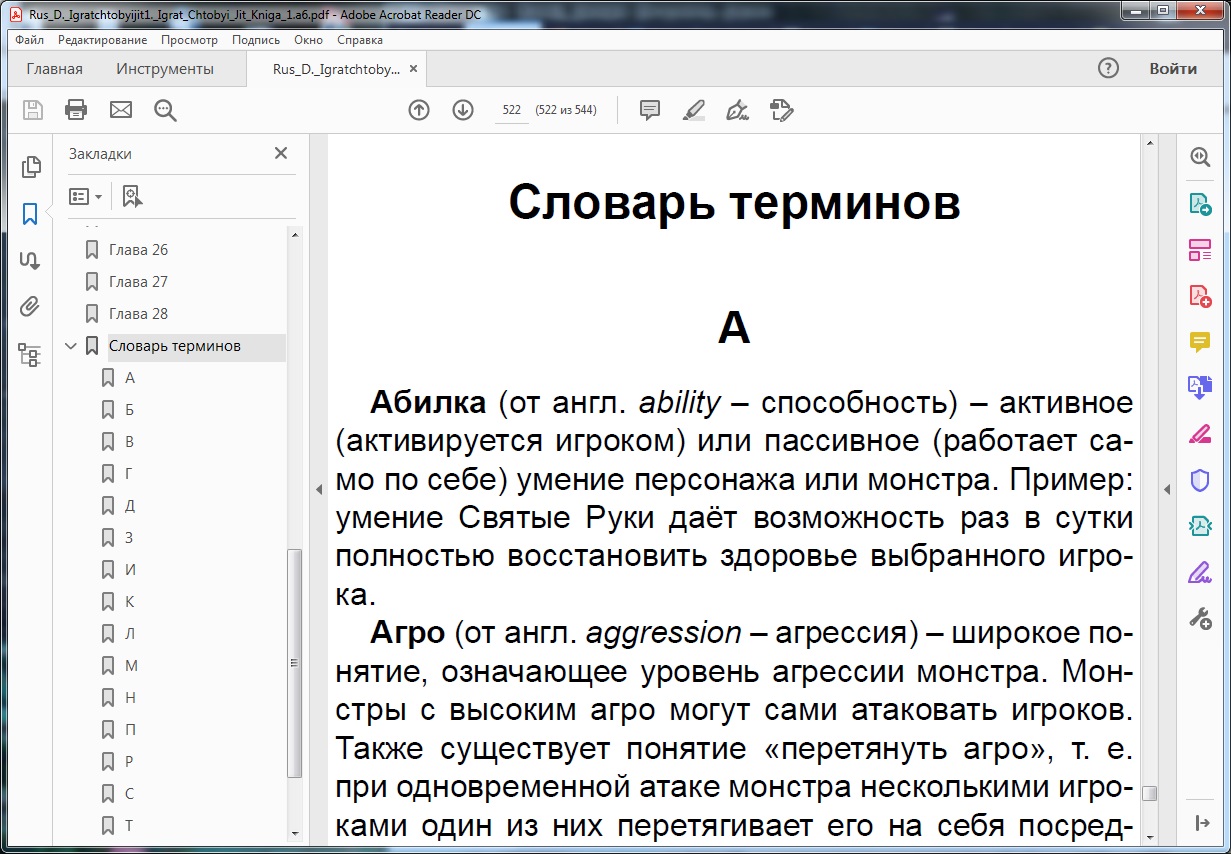Open the Просмотр menu
Screen dimensions: 1231x854
(x=189, y=40)
